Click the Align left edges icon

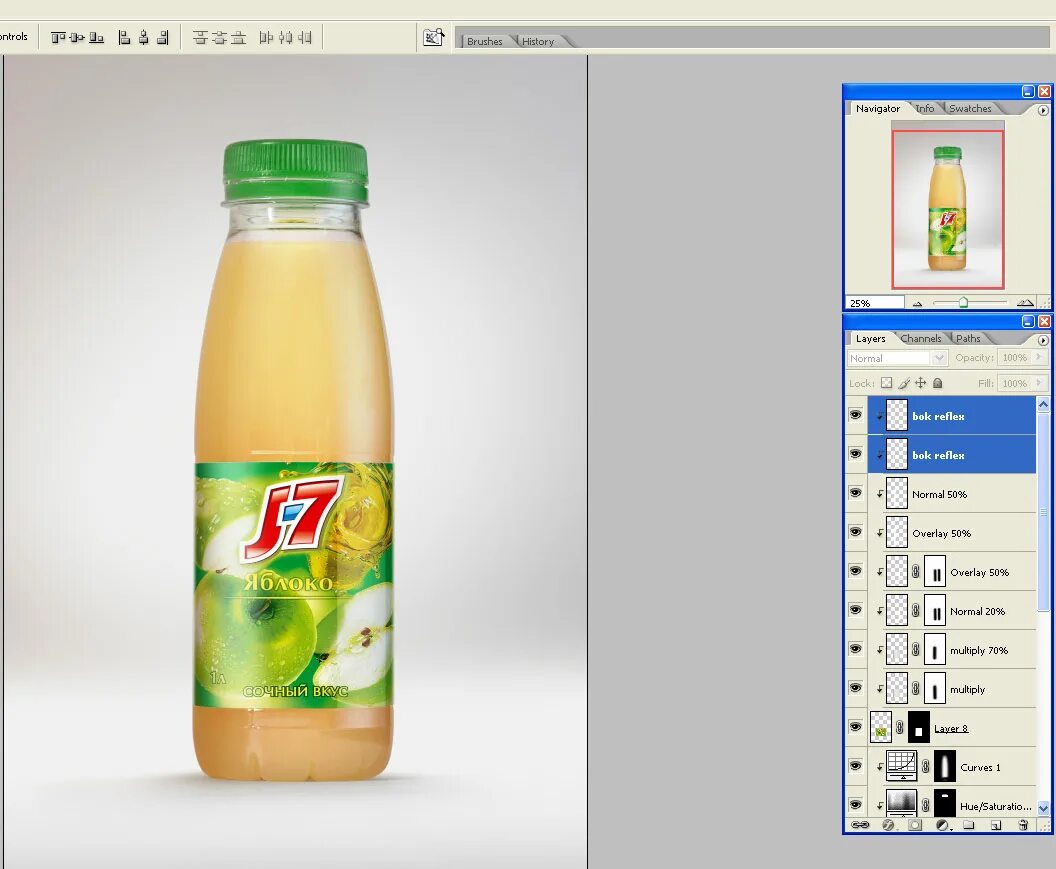coord(124,38)
